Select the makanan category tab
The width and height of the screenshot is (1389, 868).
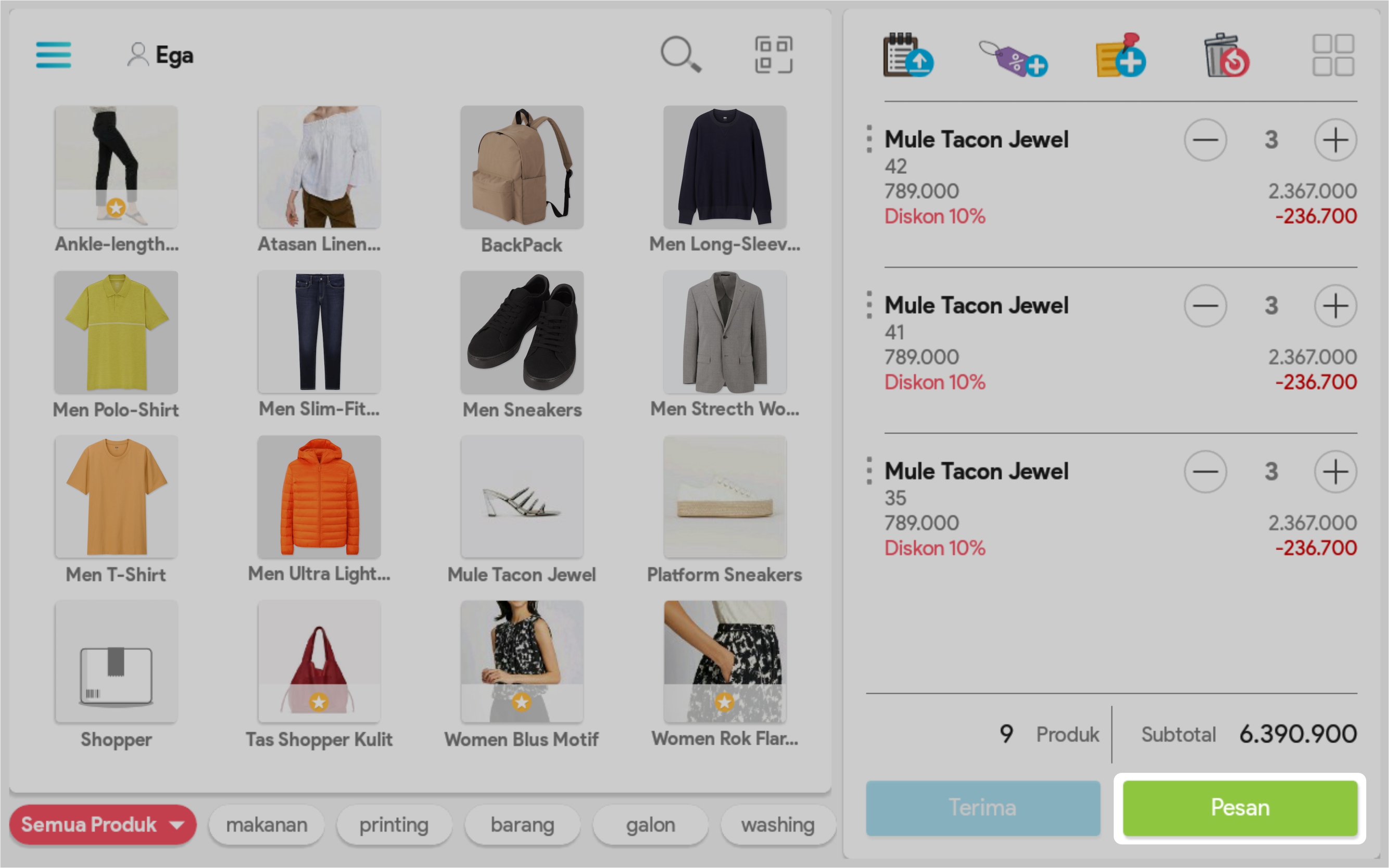267,825
